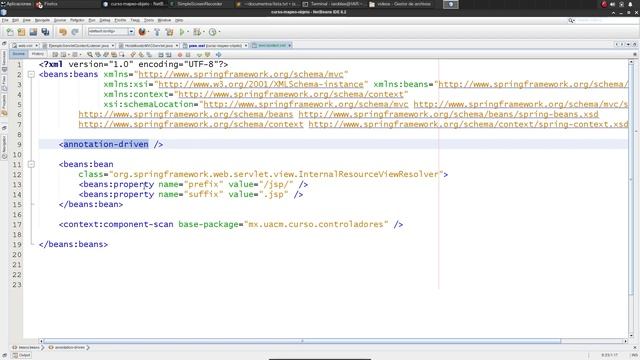Open the dropdown arrow beside the Profile icon
Viewport: 640px width, 360px height.
219,32
